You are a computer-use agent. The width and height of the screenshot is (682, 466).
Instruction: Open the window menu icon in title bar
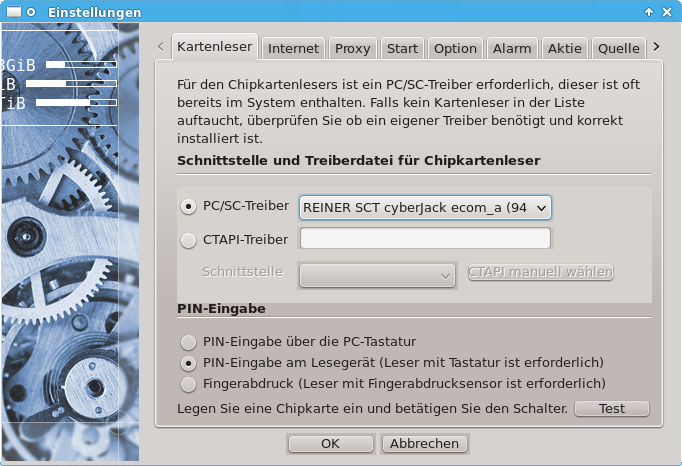click(11, 12)
